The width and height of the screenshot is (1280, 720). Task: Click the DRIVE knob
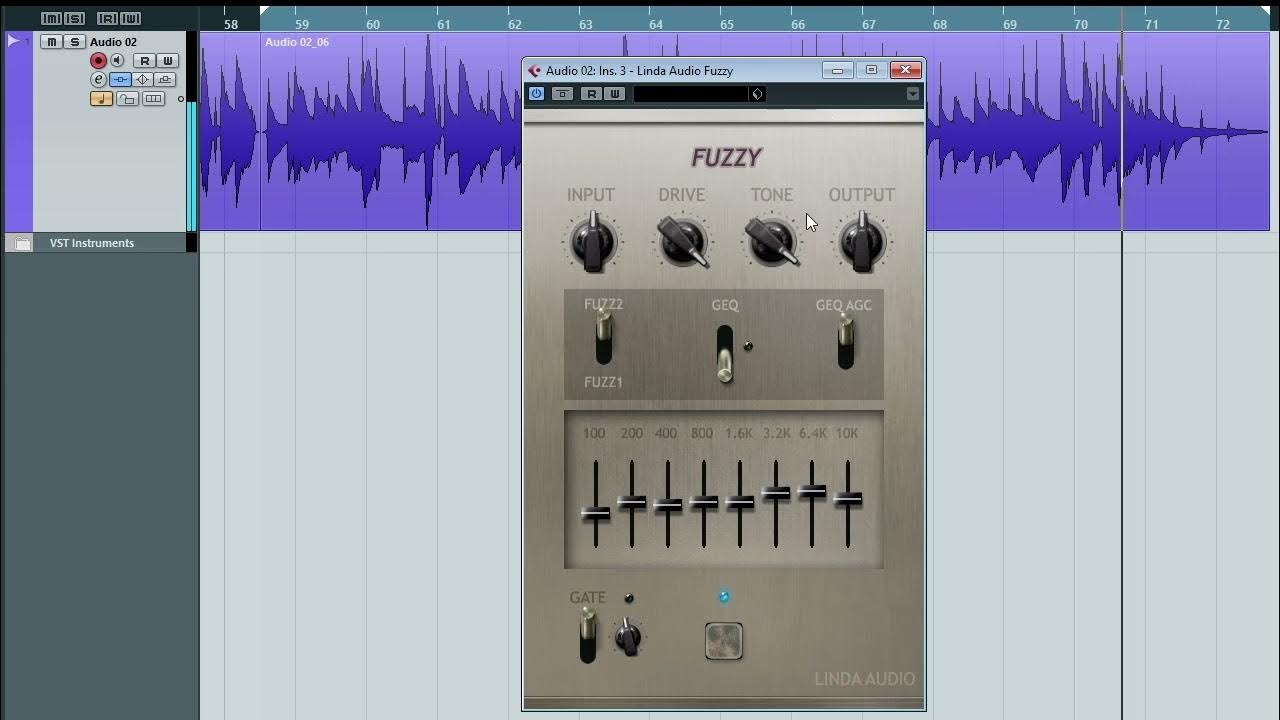tap(682, 242)
